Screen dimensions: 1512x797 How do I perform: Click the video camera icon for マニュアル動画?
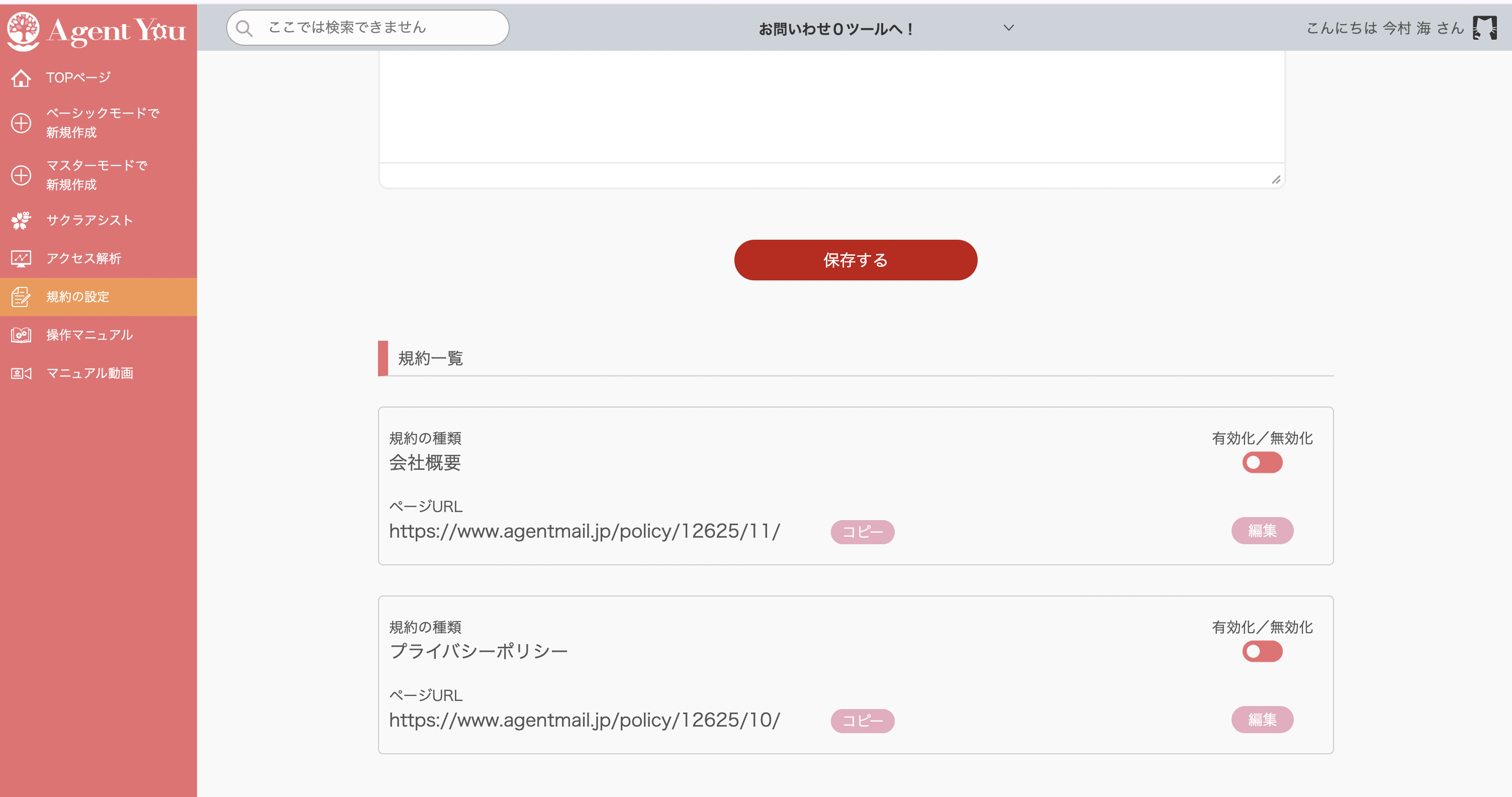click(21, 373)
